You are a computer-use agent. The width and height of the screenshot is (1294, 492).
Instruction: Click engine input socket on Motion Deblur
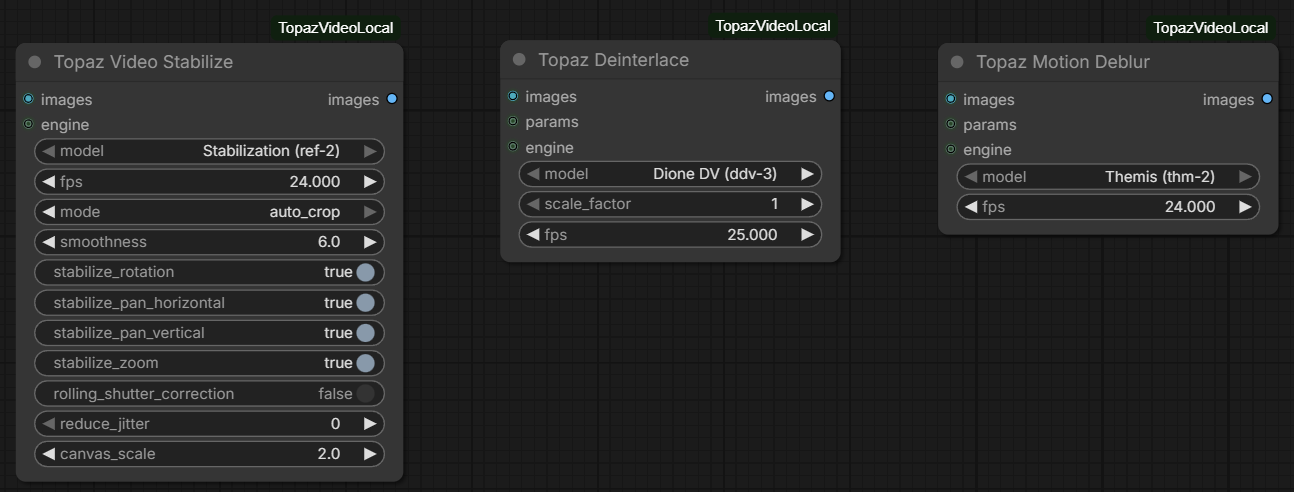point(950,149)
